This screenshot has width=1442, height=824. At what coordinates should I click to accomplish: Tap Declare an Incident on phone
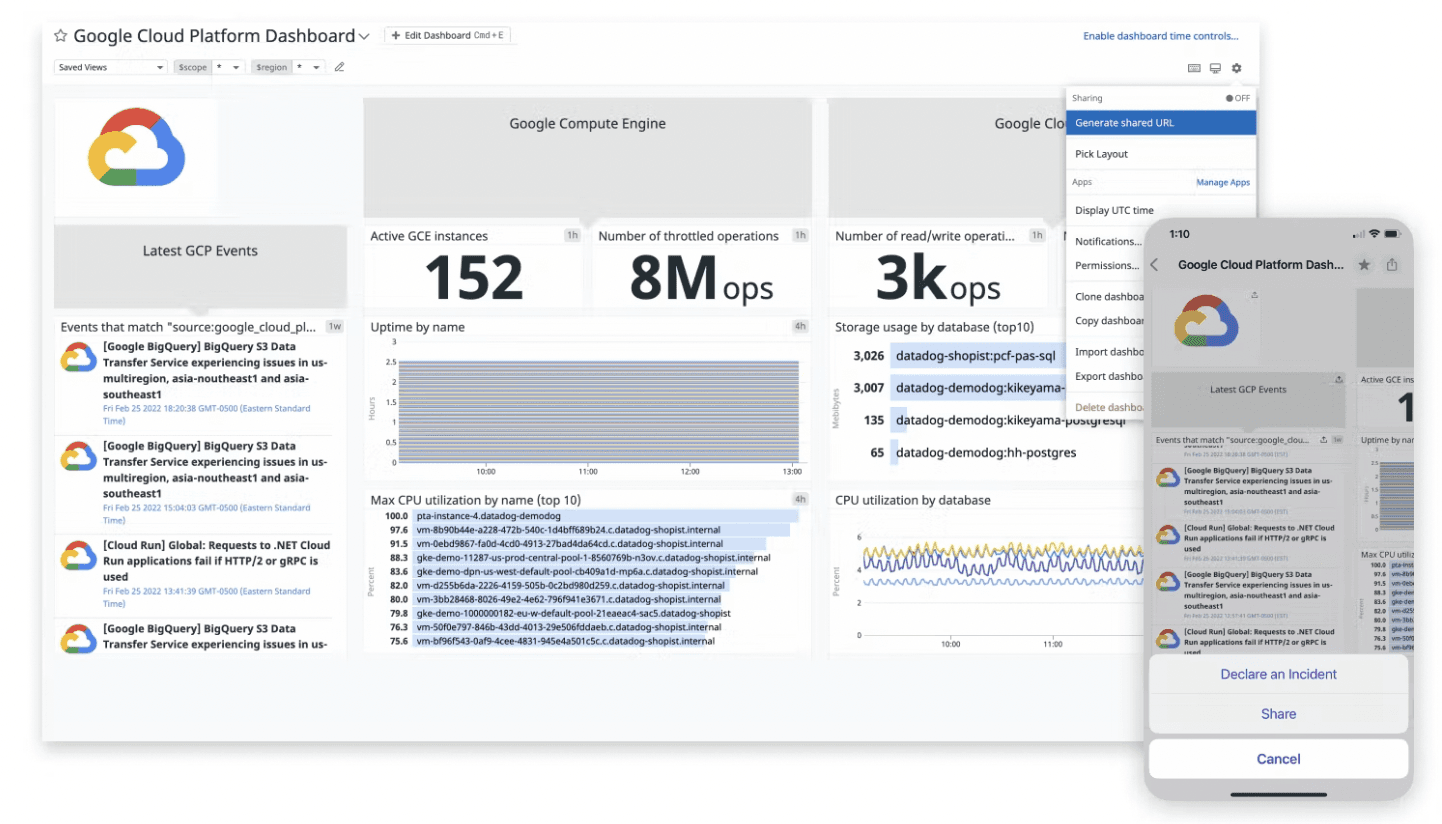(x=1278, y=674)
